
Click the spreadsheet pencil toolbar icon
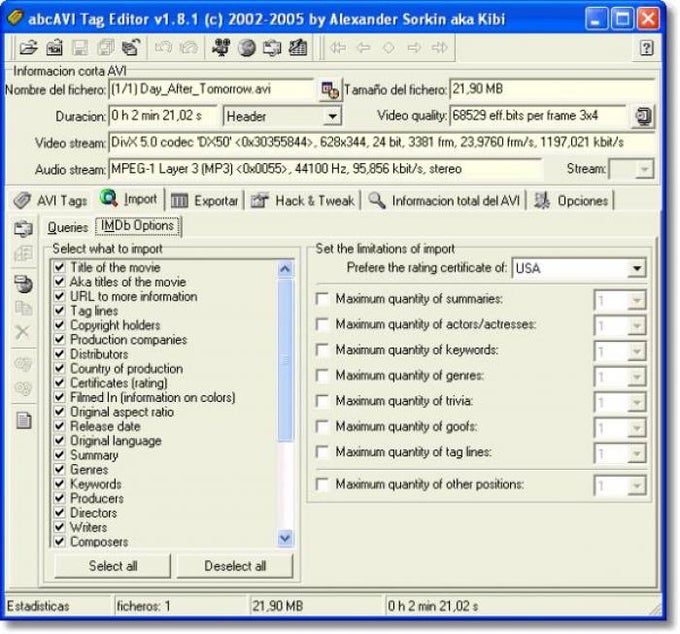click(298, 47)
